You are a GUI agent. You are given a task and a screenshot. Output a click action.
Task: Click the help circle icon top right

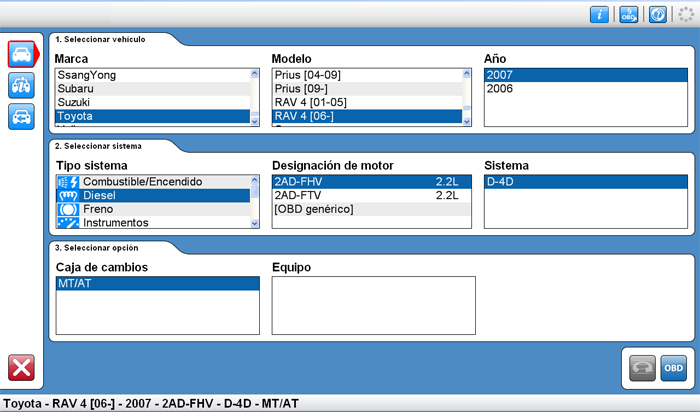[x=658, y=15]
